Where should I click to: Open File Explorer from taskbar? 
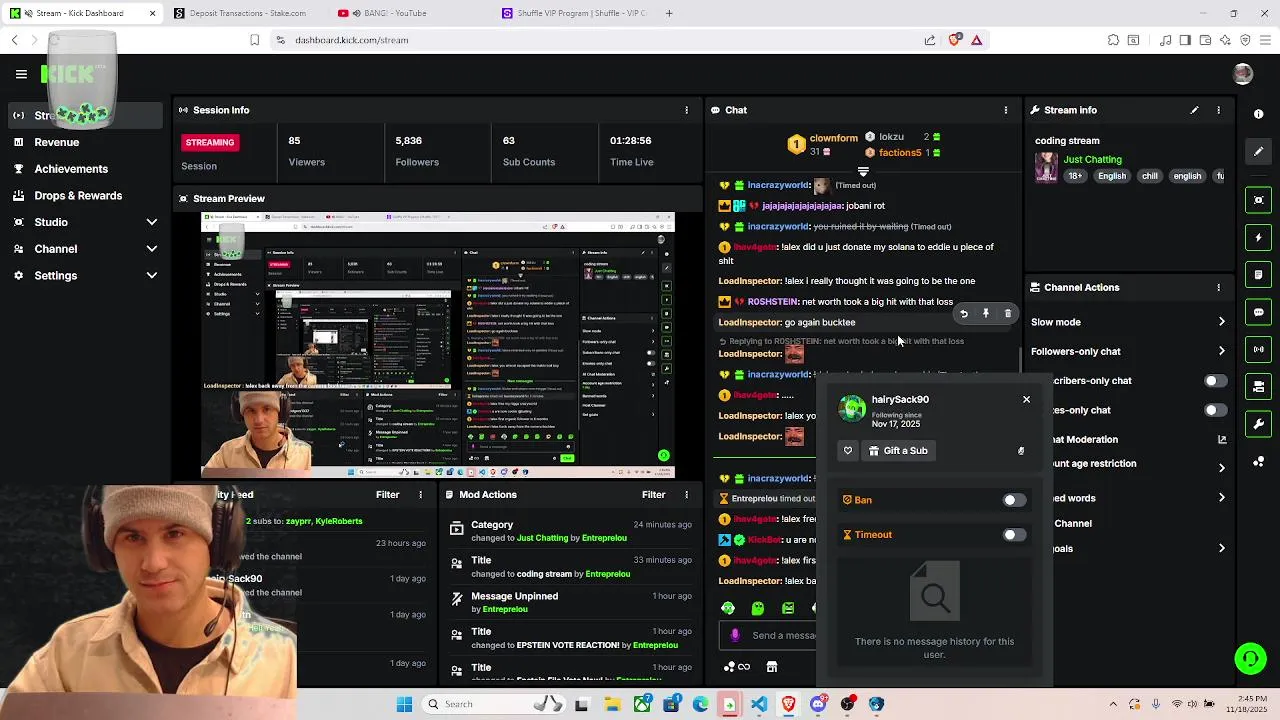pos(612,704)
